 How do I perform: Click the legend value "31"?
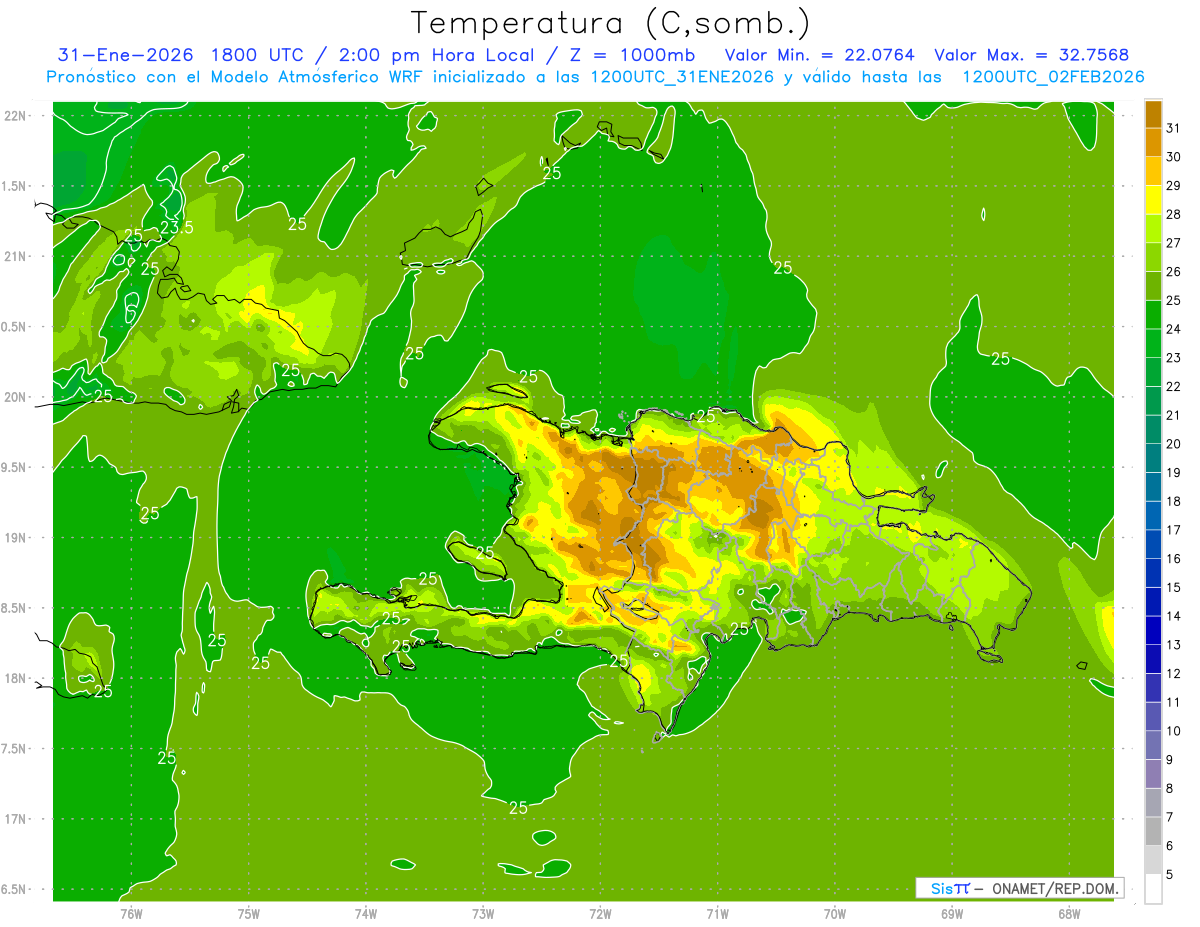(x=1173, y=128)
